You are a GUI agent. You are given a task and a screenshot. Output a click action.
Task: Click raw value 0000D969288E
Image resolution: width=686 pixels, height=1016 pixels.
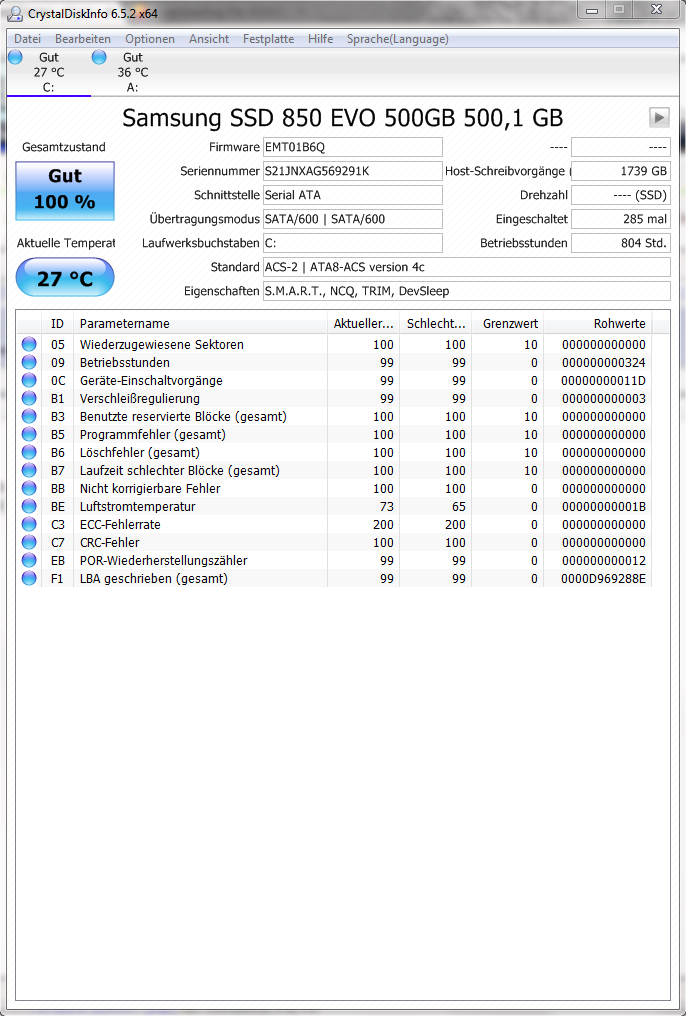[x=604, y=579]
